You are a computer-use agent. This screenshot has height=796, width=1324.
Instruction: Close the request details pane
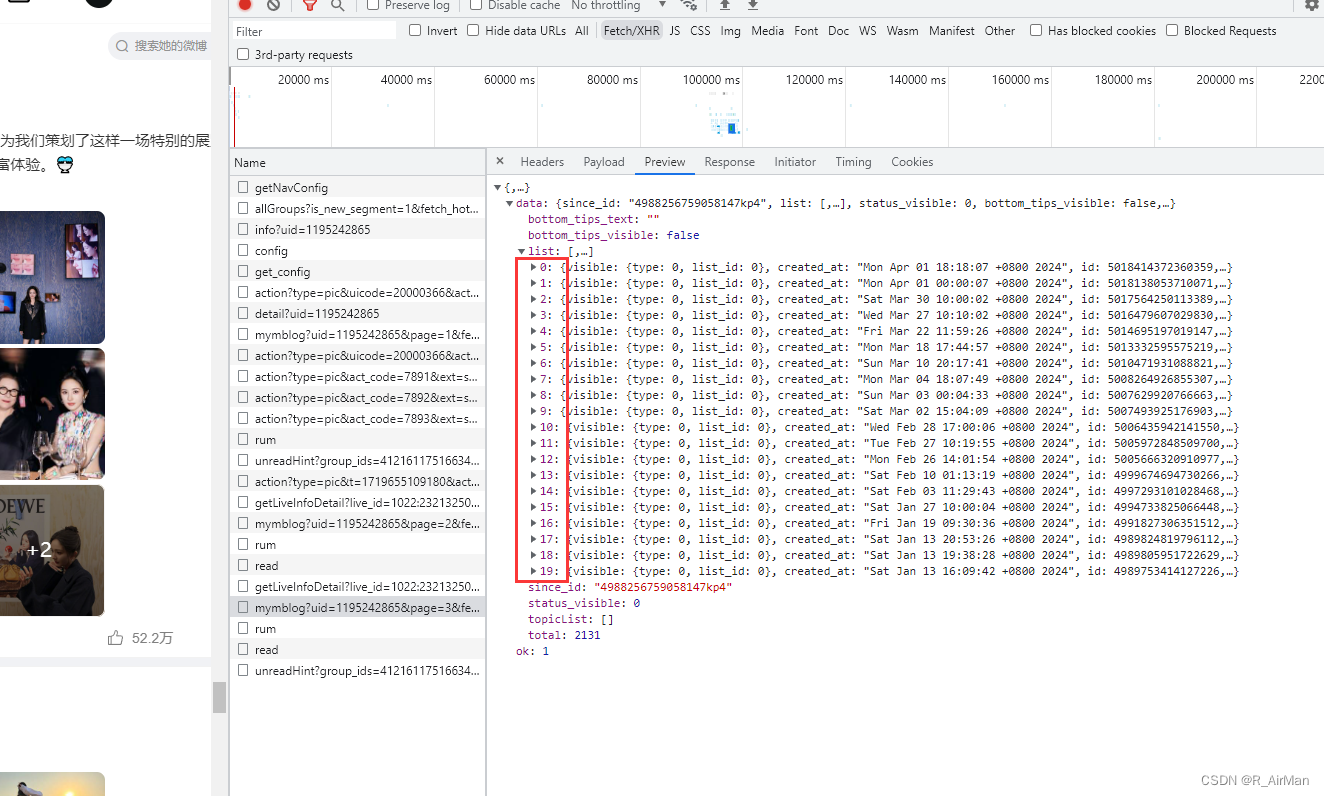pos(500,161)
